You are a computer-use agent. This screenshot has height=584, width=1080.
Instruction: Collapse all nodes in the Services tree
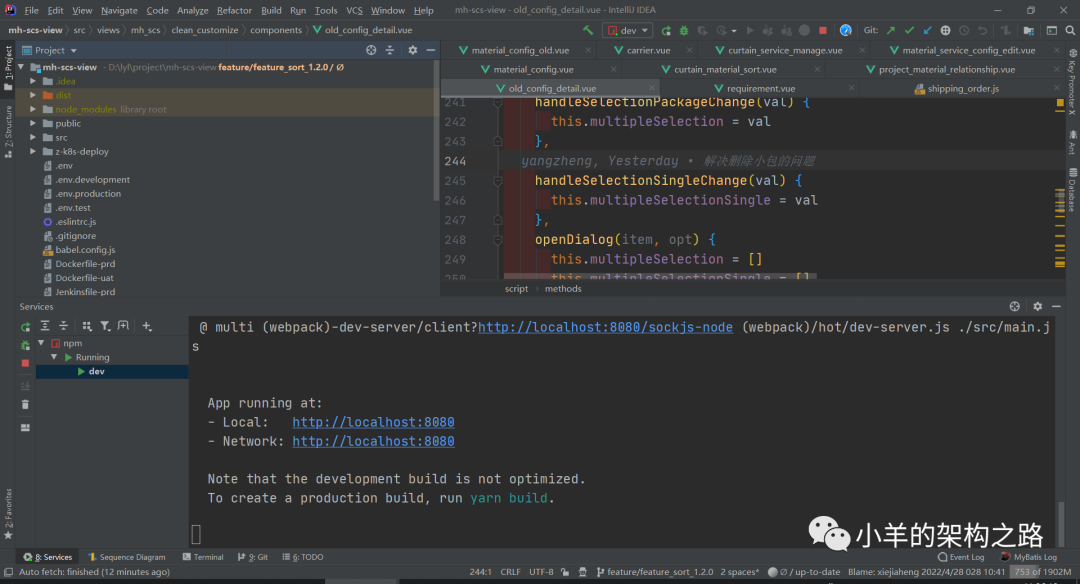63,326
